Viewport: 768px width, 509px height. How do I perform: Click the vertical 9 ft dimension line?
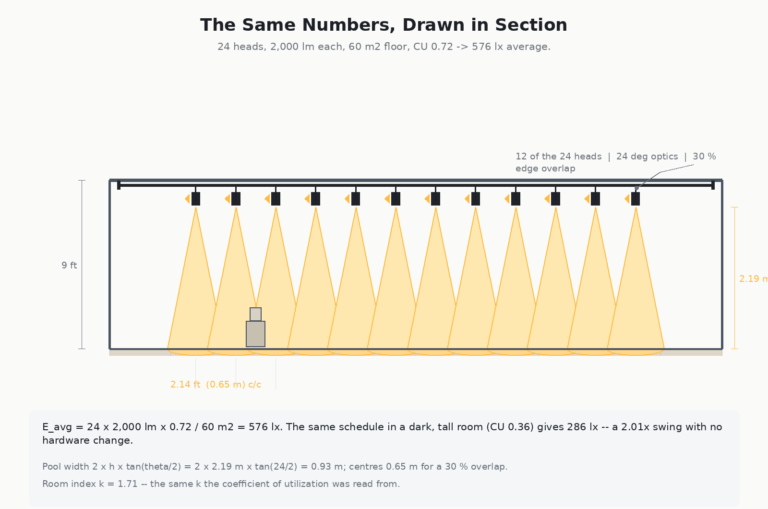[x=82, y=265]
